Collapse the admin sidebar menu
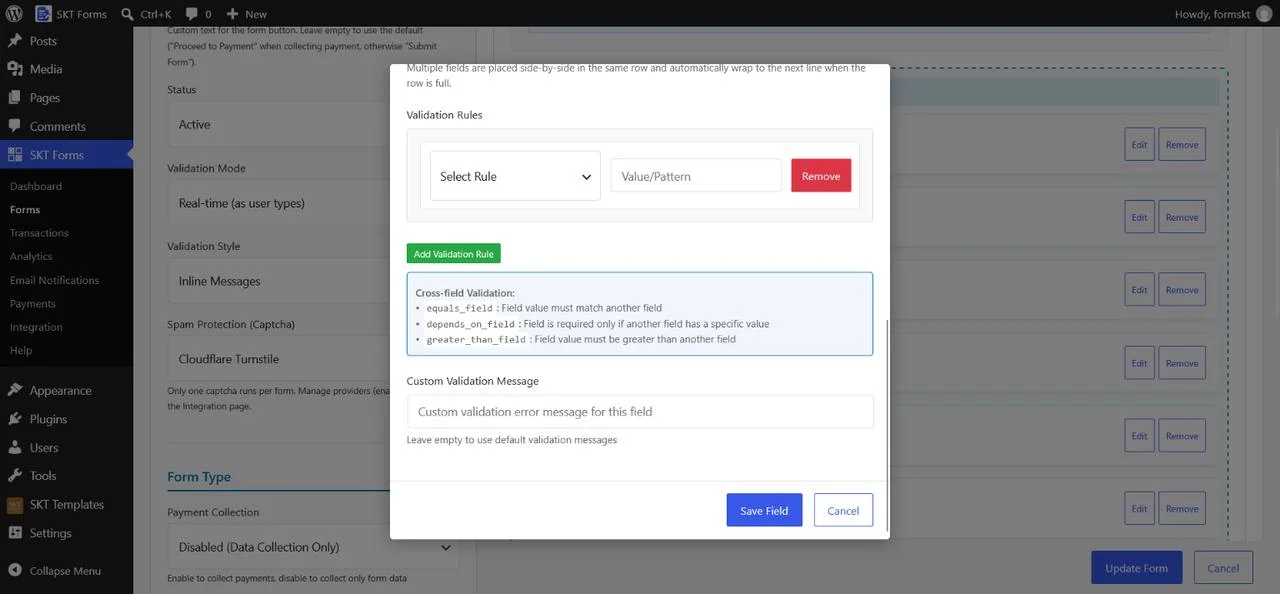Screen dimensions: 1280x594 tap(66, 571)
